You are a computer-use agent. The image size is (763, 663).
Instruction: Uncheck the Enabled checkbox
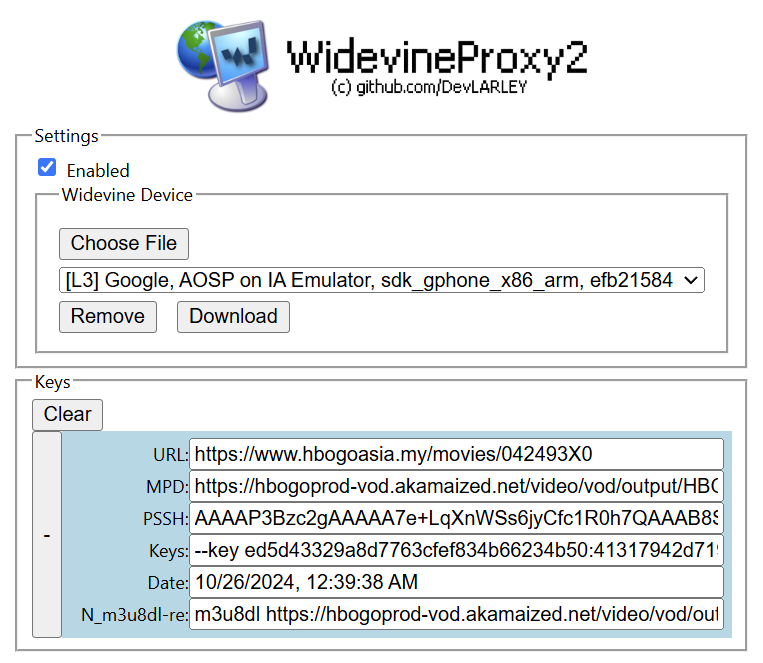pos(47,167)
